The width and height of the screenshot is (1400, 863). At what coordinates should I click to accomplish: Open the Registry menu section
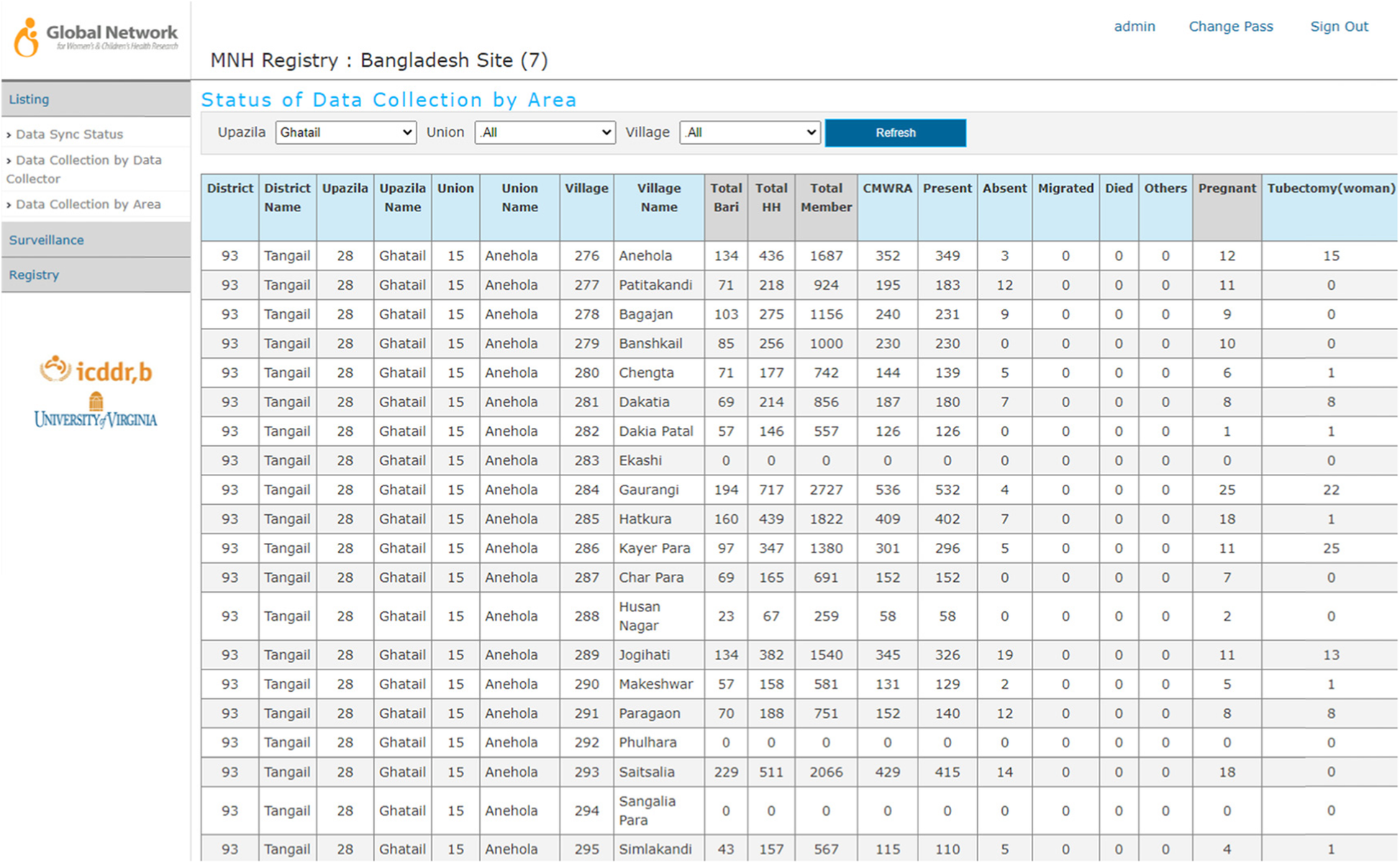96,275
